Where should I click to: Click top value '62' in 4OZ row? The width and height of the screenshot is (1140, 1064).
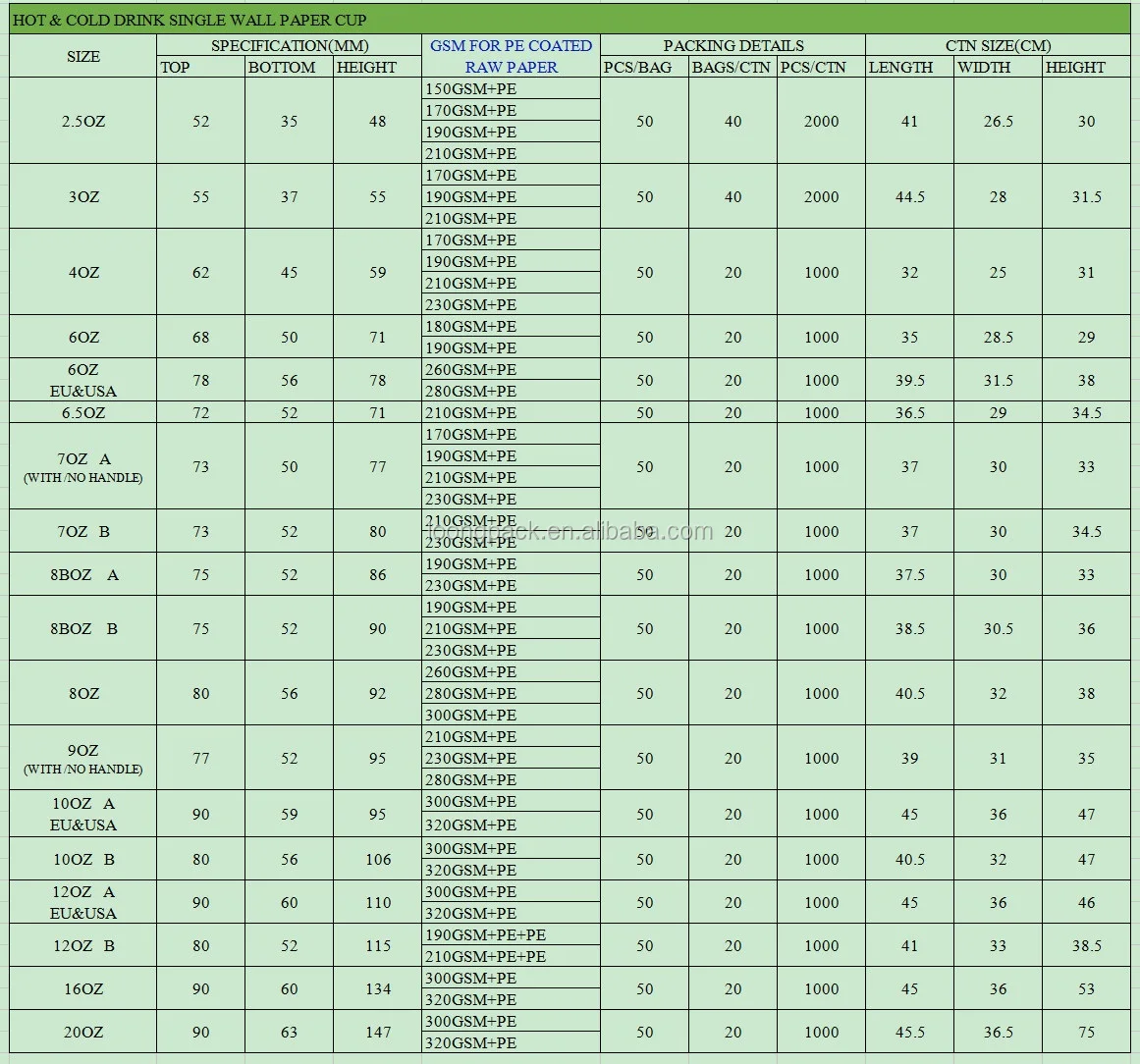[200, 272]
